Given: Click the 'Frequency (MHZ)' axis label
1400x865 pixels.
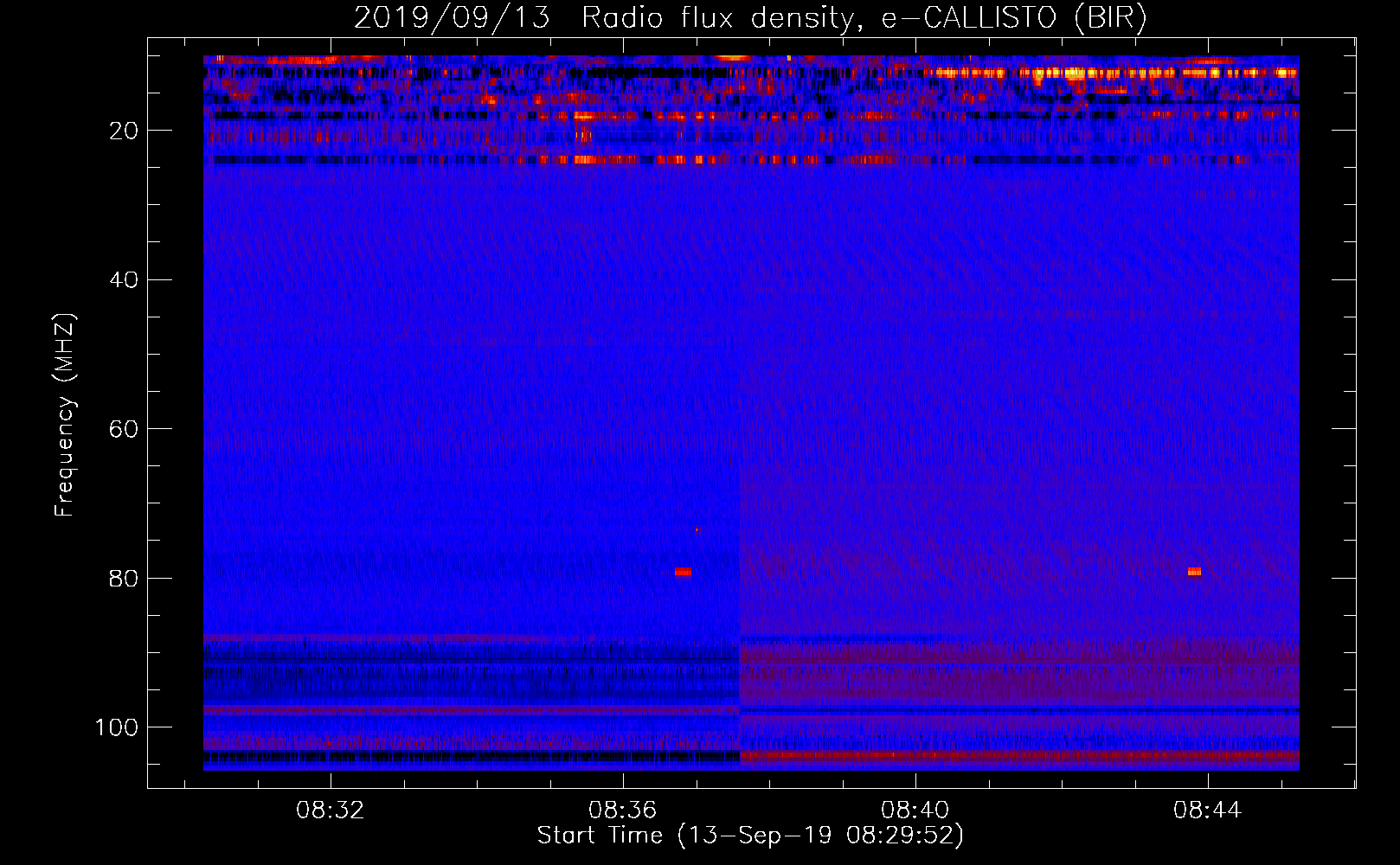Looking at the screenshot, I should 65,415.
